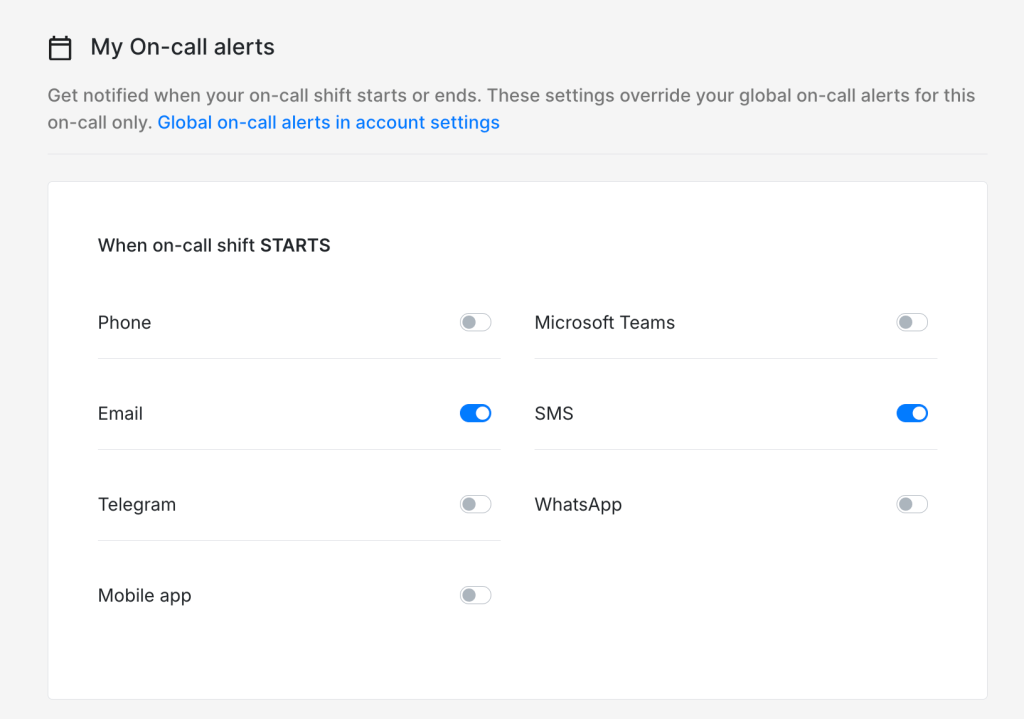Click the My On-call alerts heading

click(x=182, y=47)
